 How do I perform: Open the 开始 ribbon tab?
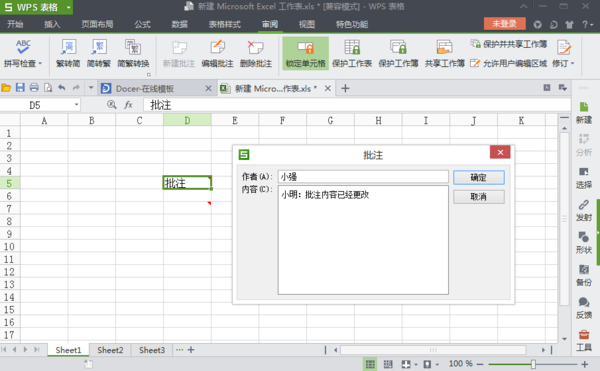pyautogui.click(x=15, y=24)
